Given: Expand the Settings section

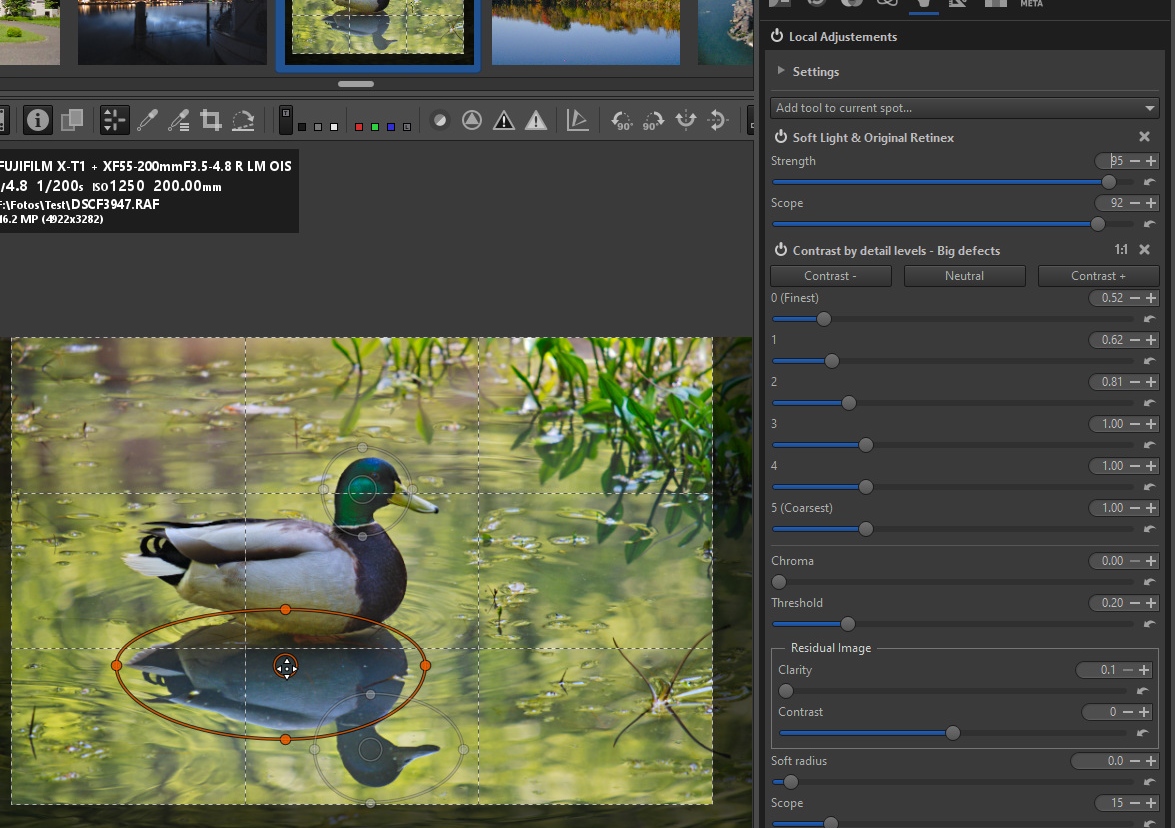Looking at the screenshot, I should point(781,70).
